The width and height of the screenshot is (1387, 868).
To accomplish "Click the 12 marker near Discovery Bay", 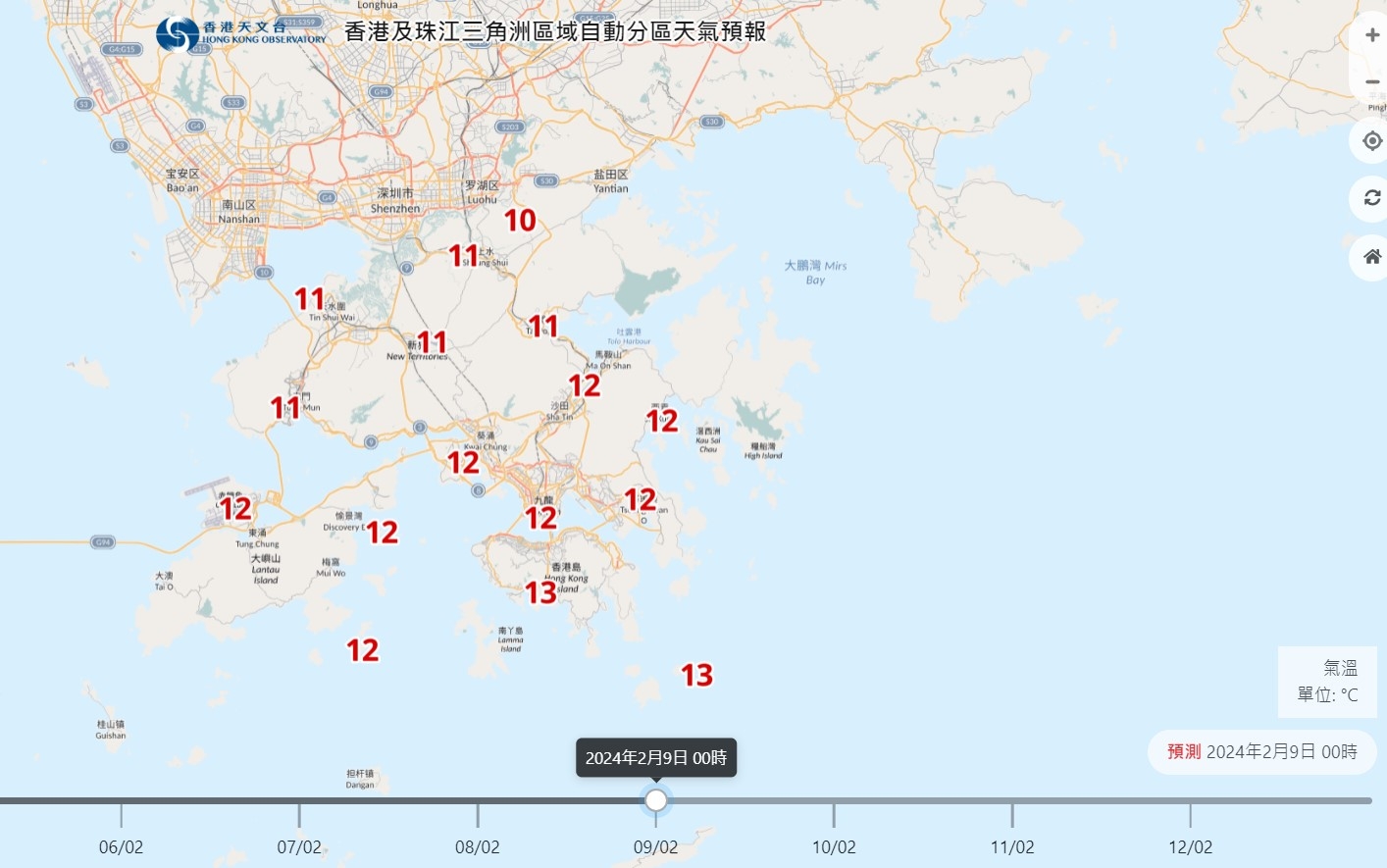I will (x=383, y=533).
